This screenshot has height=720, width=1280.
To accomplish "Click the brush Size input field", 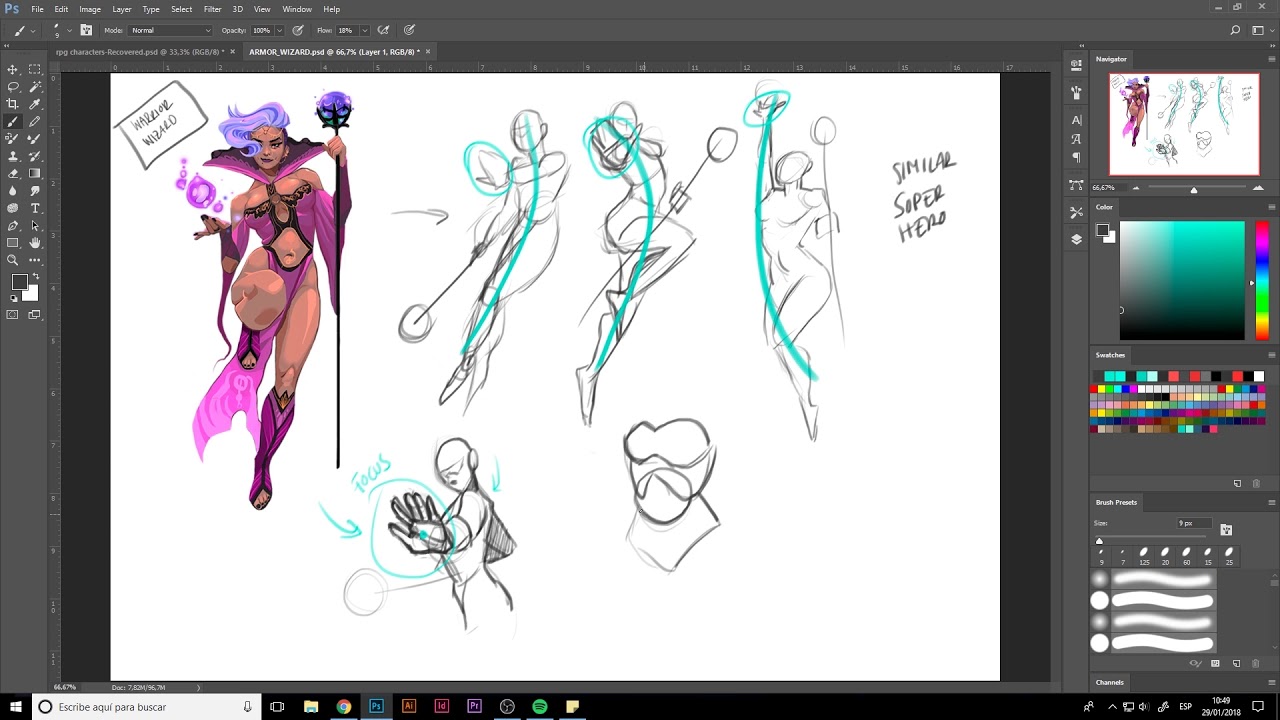I will click(1194, 523).
